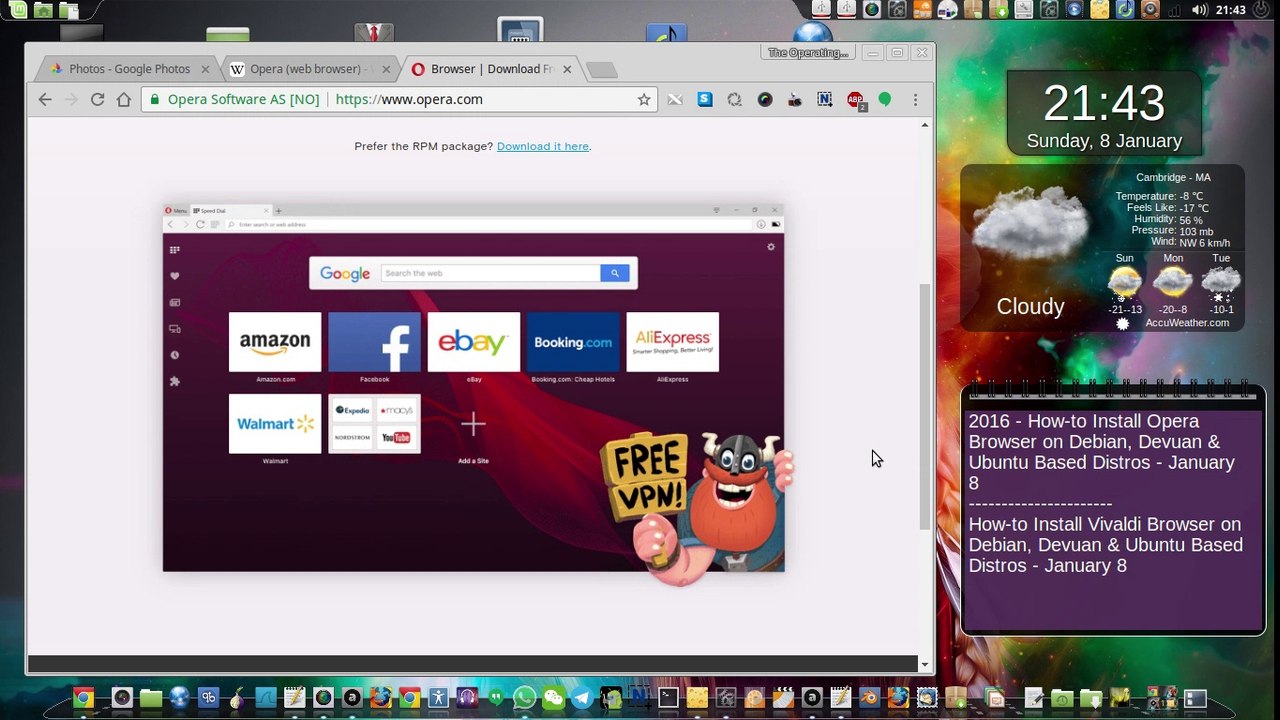The width and height of the screenshot is (1280, 720).
Task: Close the Browser | Download tab
Action: point(567,69)
